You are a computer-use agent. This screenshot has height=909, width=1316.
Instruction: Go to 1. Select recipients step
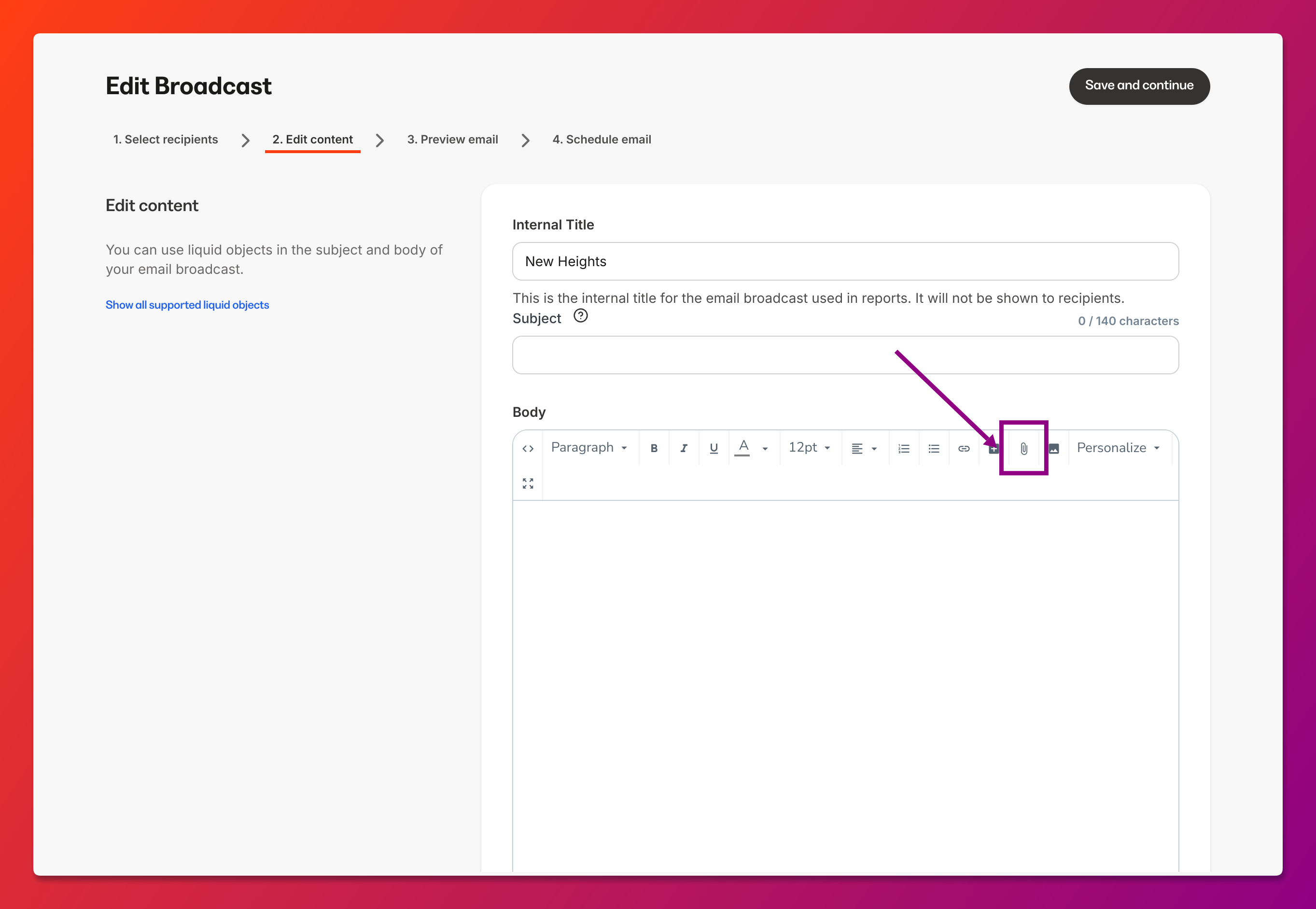165,140
